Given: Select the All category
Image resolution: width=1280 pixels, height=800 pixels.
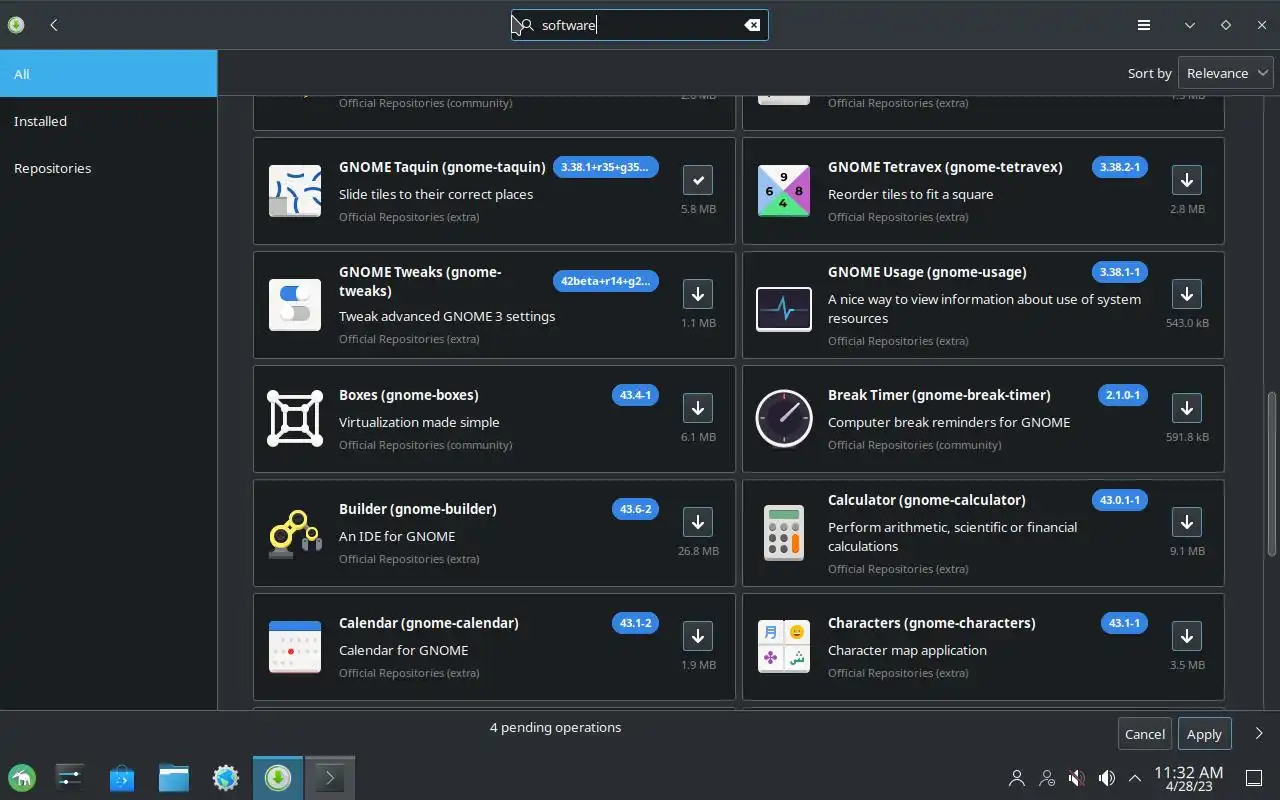Looking at the screenshot, I should [108, 74].
